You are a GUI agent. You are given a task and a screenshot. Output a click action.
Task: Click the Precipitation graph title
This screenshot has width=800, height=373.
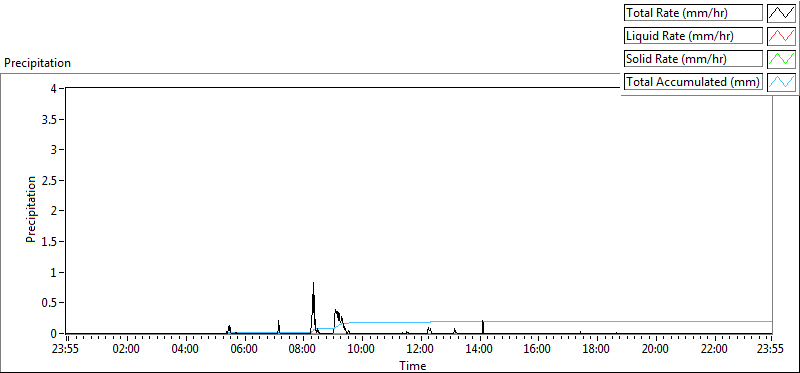tap(37, 63)
